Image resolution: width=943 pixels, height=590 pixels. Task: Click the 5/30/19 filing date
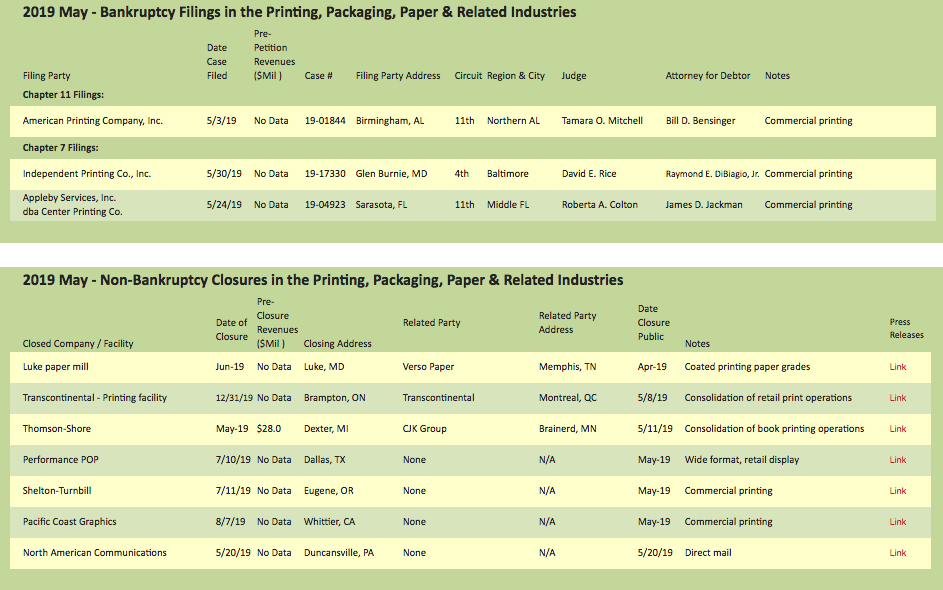pyautogui.click(x=224, y=174)
